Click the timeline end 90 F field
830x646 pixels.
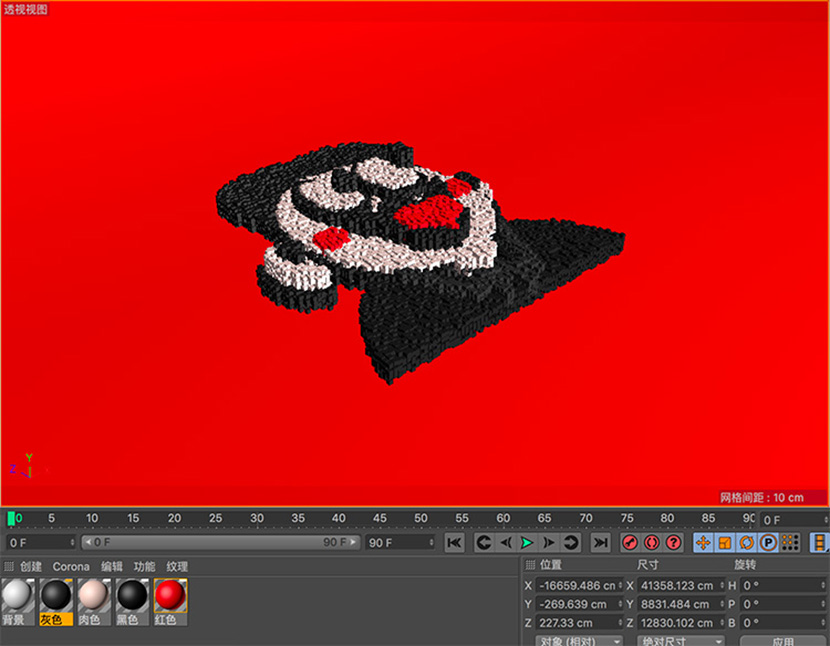click(400, 543)
